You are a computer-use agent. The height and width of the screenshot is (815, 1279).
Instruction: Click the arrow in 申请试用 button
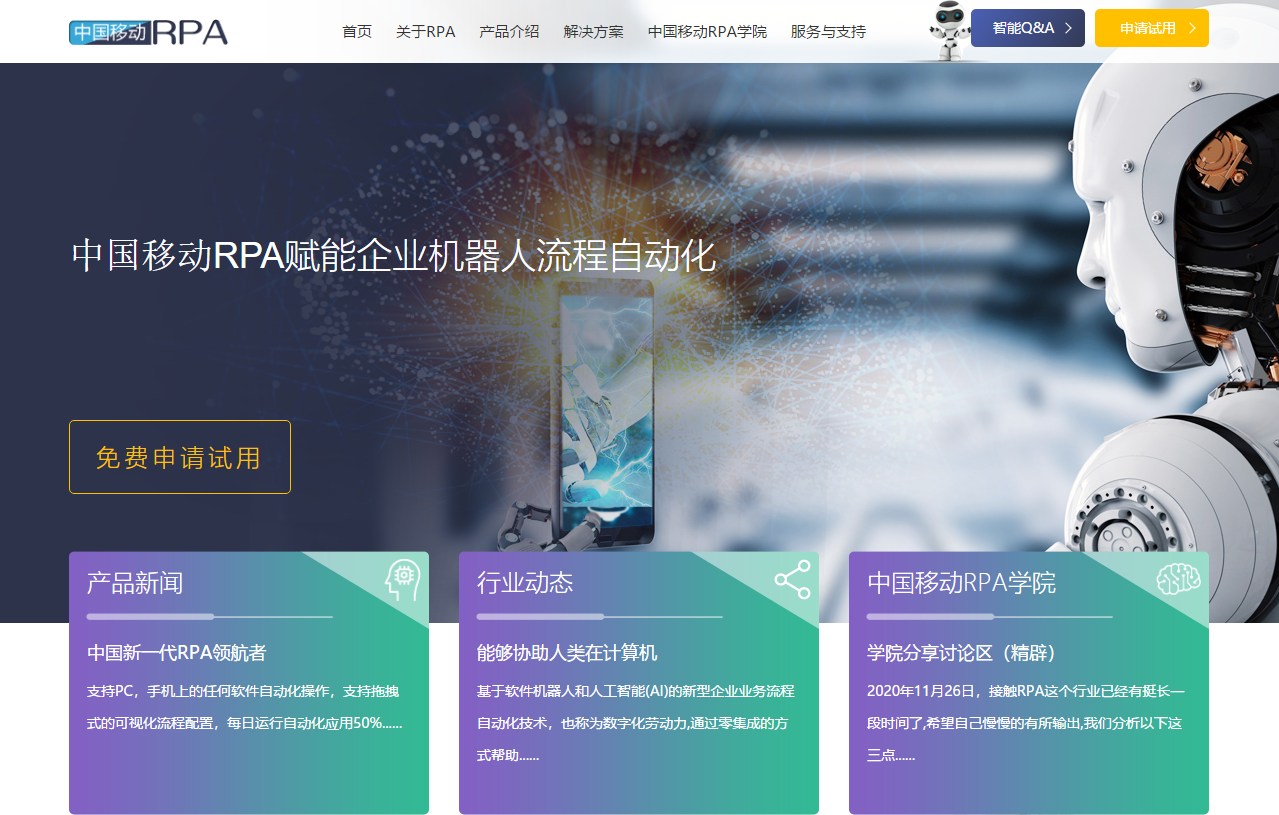click(1192, 28)
